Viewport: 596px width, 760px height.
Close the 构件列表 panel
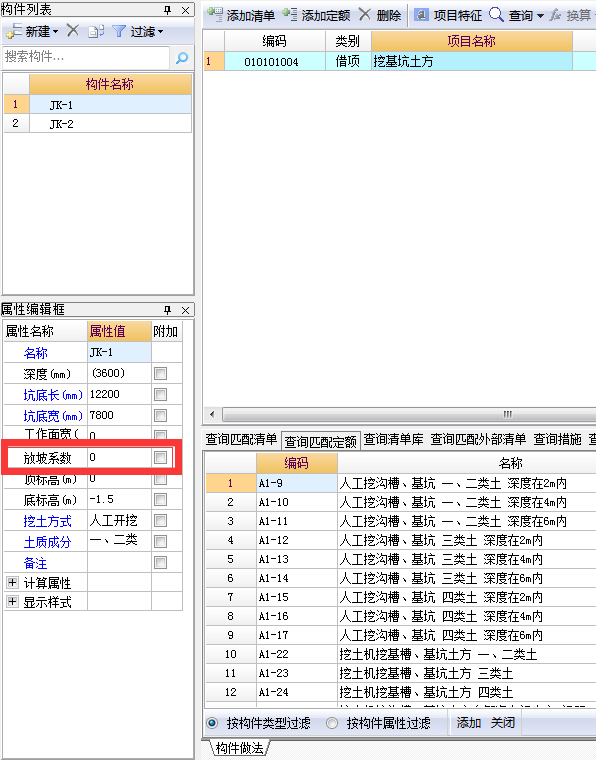(186, 10)
